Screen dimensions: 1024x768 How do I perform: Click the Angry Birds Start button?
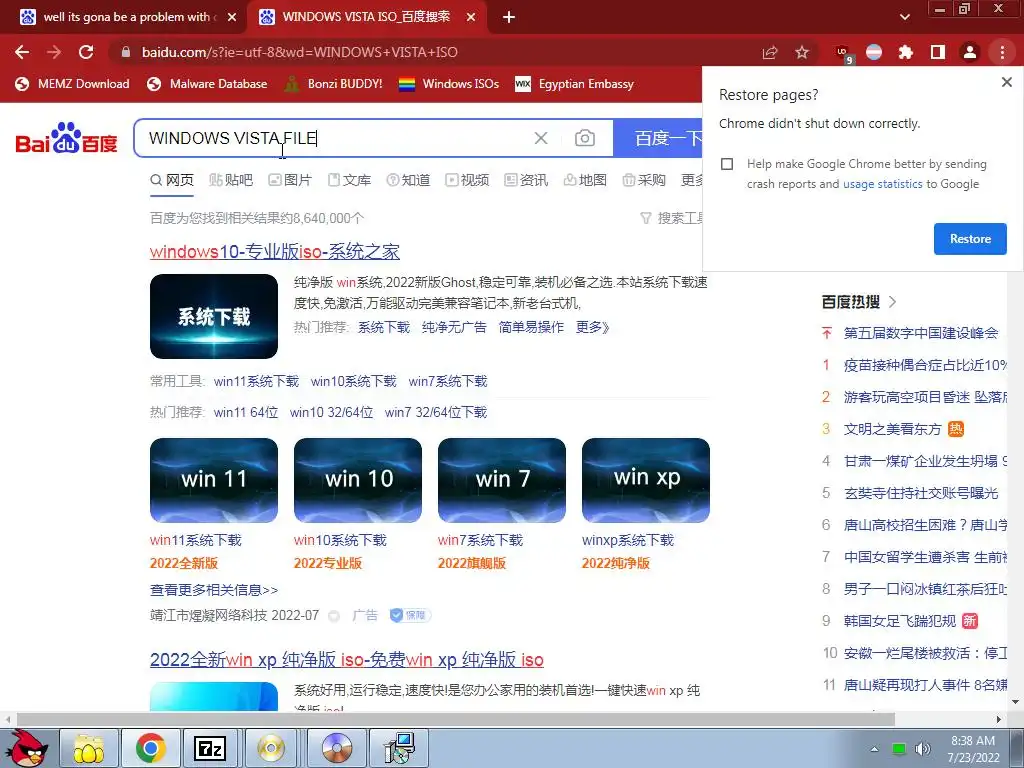pos(25,748)
